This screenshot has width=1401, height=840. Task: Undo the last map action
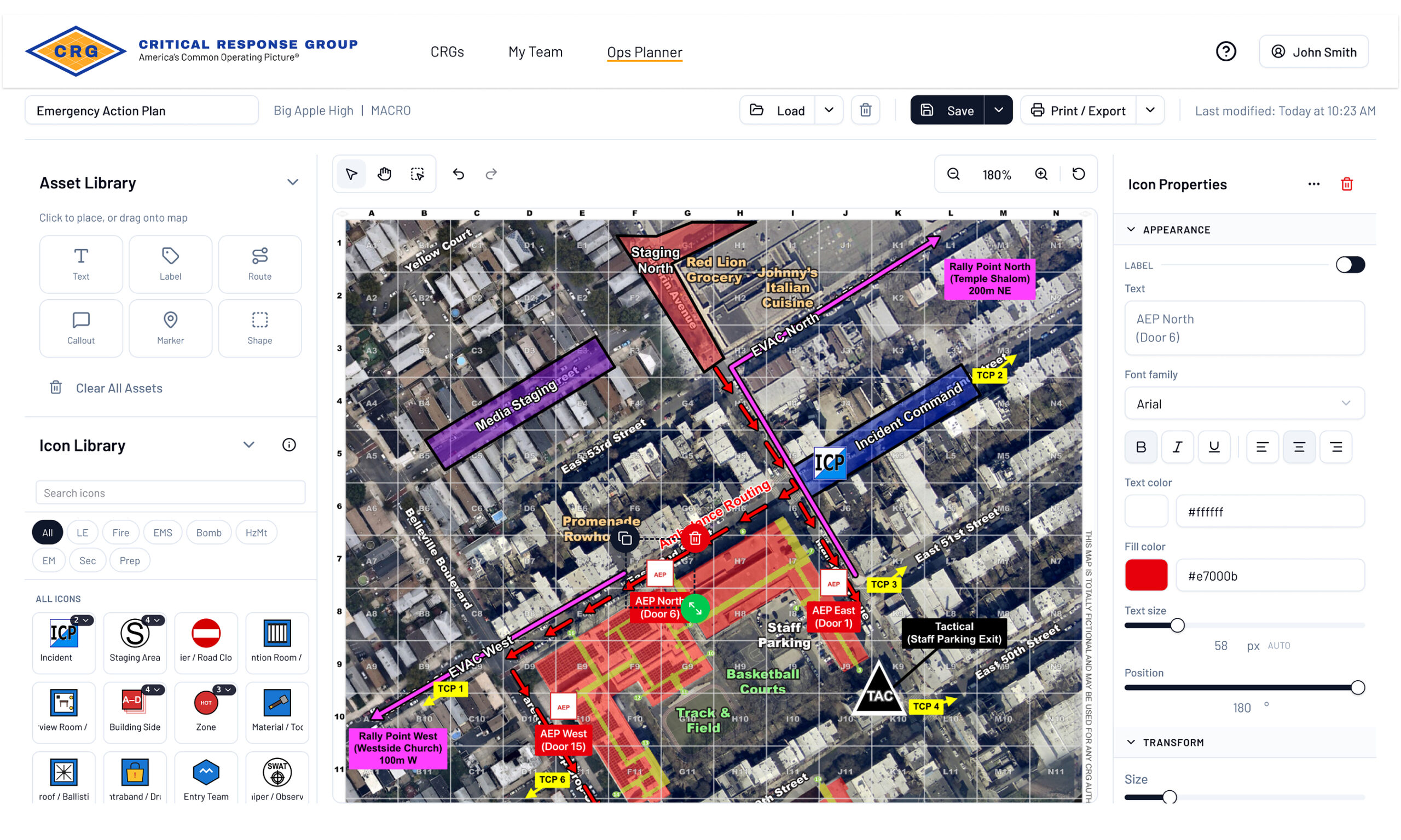point(459,175)
